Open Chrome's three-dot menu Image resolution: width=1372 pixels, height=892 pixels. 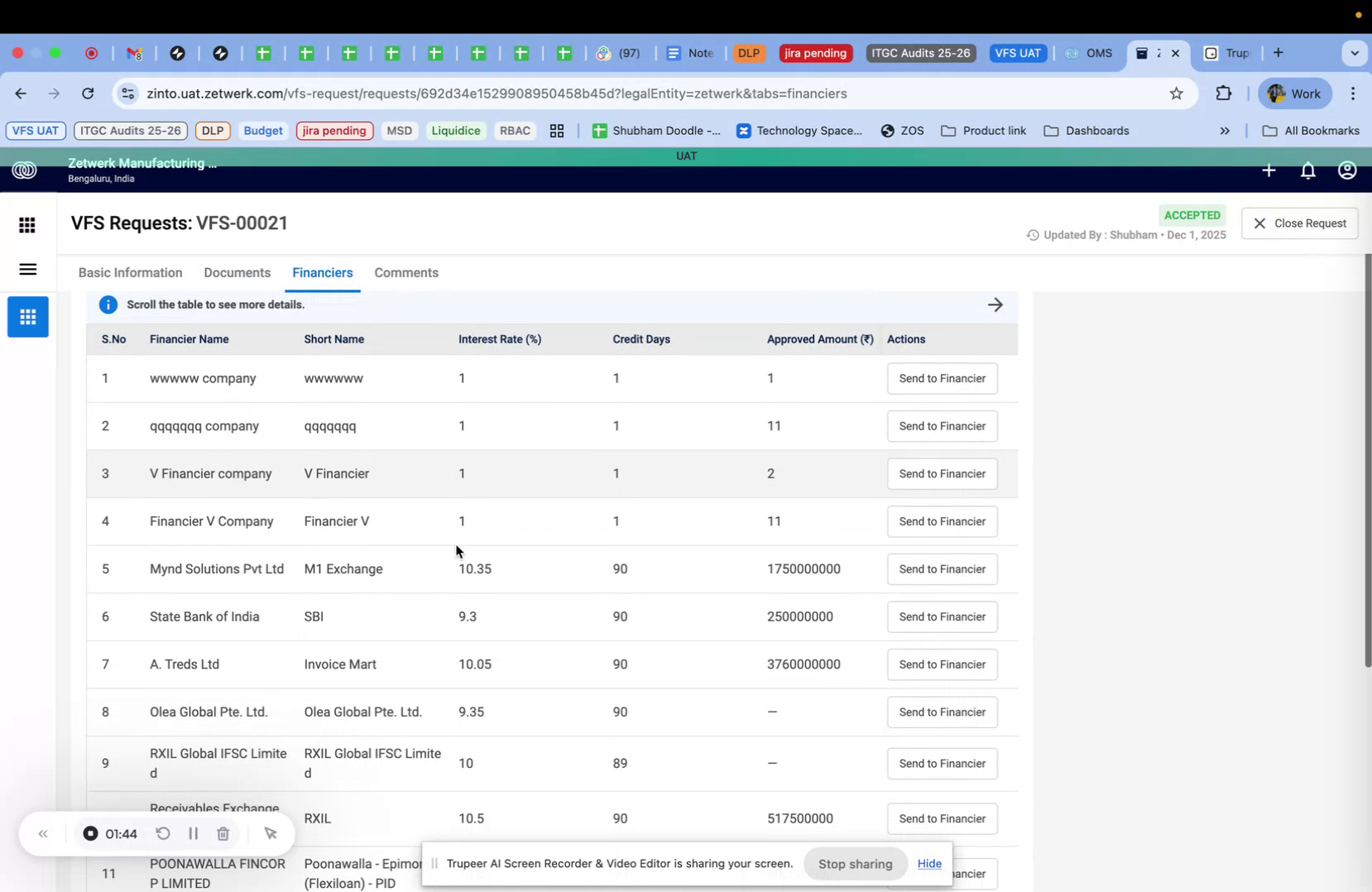point(1354,94)
